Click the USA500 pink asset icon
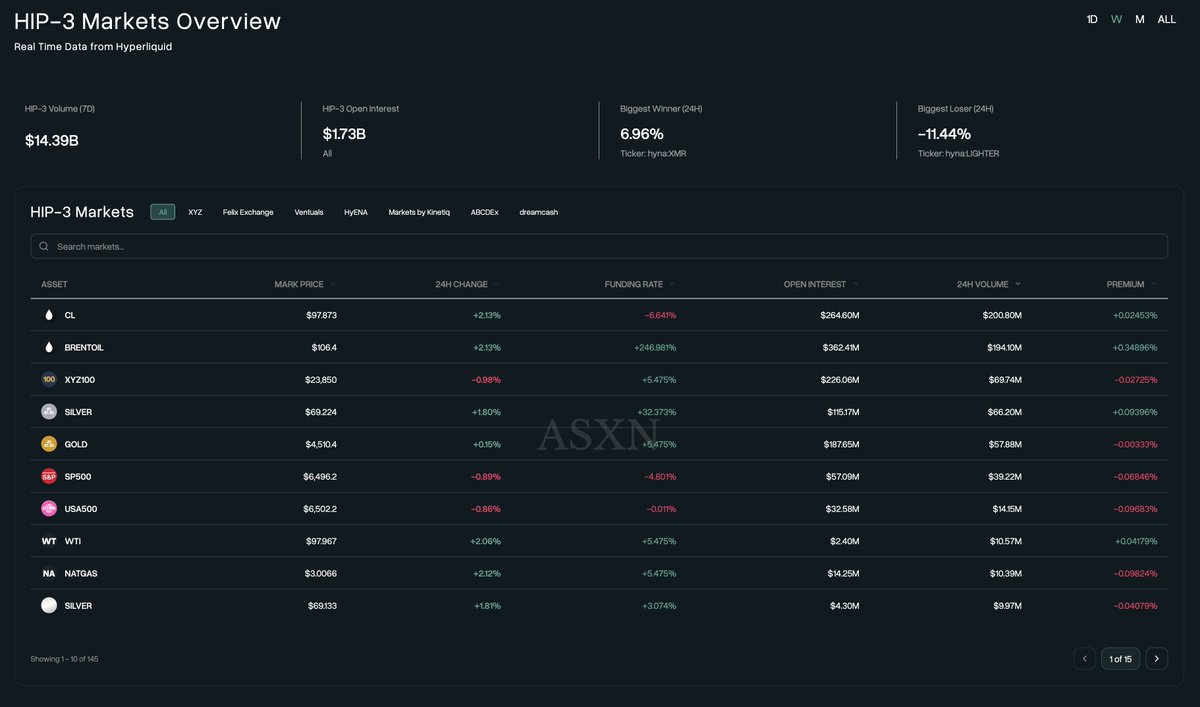Image resolution: width=1200 pixels, height=707 pixels. point(48,508)
